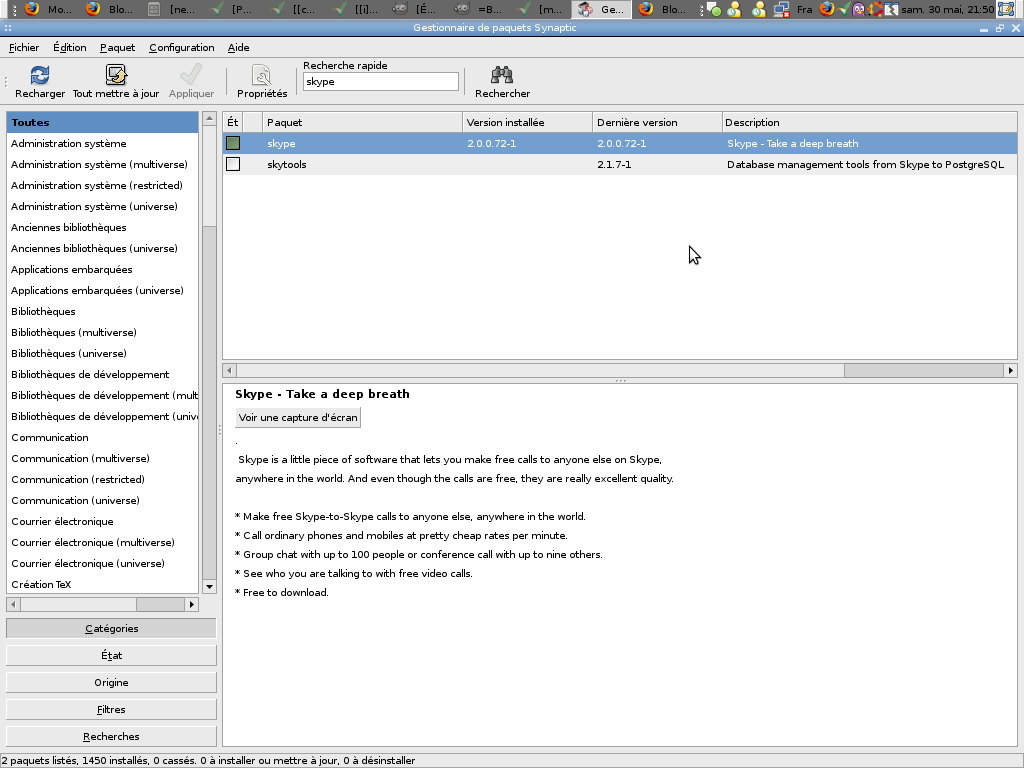Screen dimensions: 1024x768
Task: Sort by Version installée column header
Action: pos(527,122)
